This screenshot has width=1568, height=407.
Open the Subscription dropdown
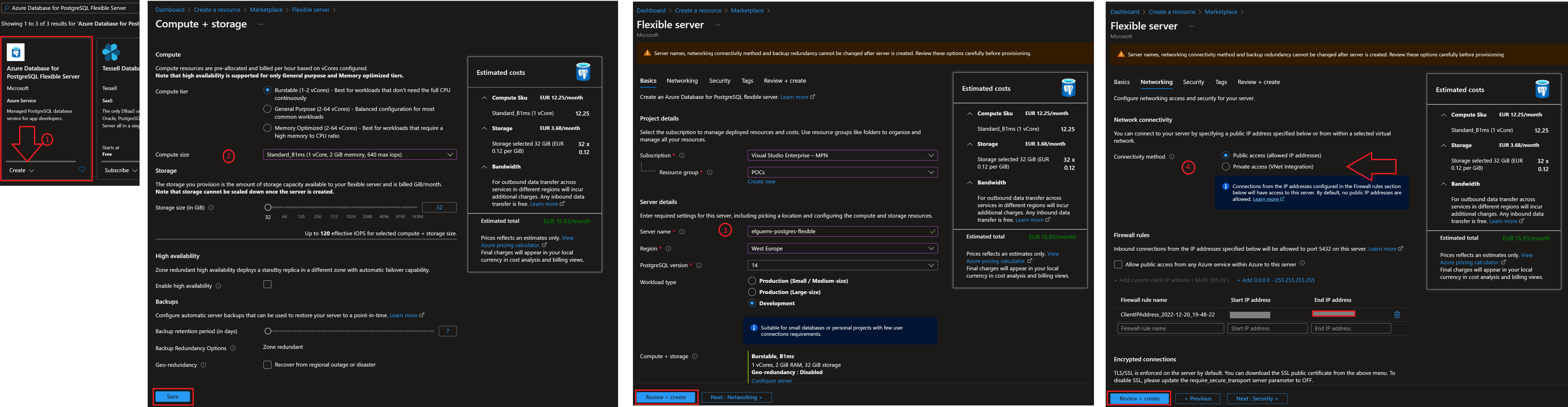[842, 156]
